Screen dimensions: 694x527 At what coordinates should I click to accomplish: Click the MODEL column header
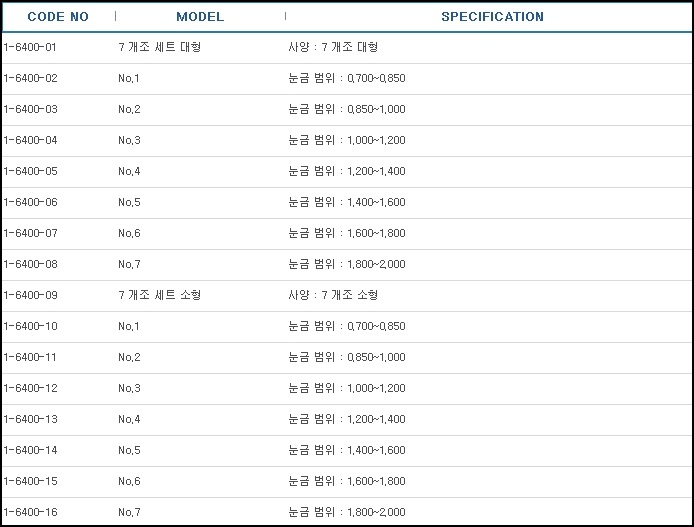pyautogui.click(x=200, y=17)
